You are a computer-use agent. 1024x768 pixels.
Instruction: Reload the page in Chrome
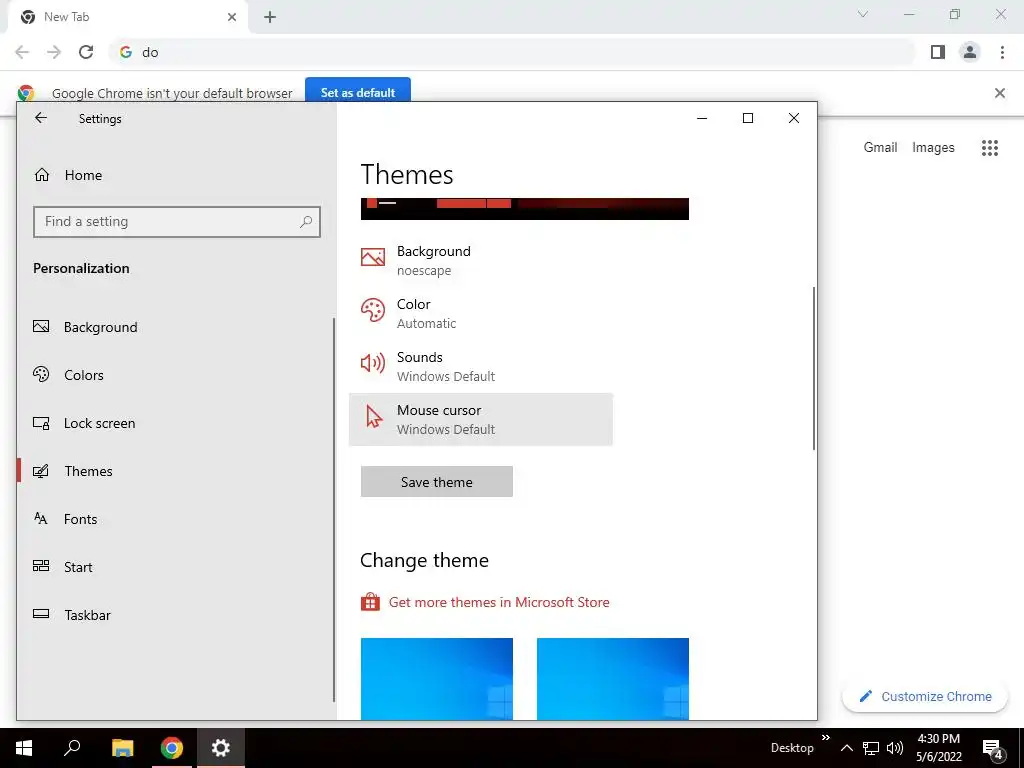86,52
